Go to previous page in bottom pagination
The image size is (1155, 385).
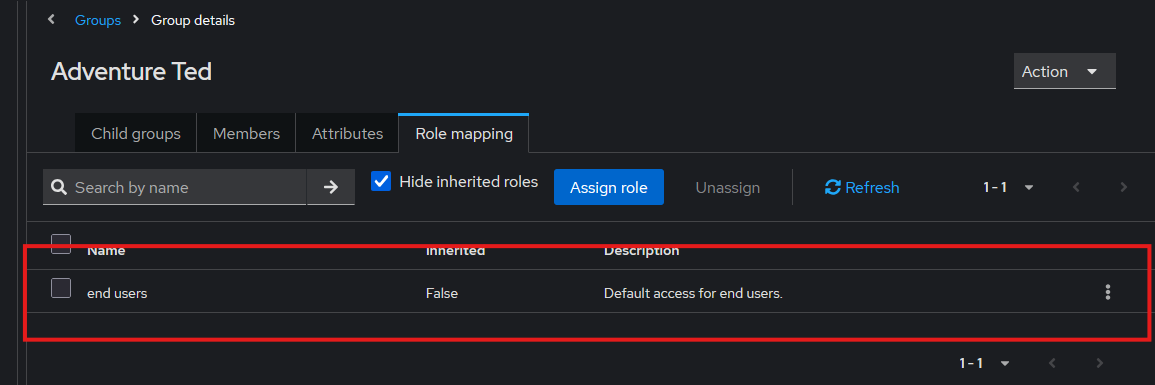pyautogui.click(x=1052, y=363)
